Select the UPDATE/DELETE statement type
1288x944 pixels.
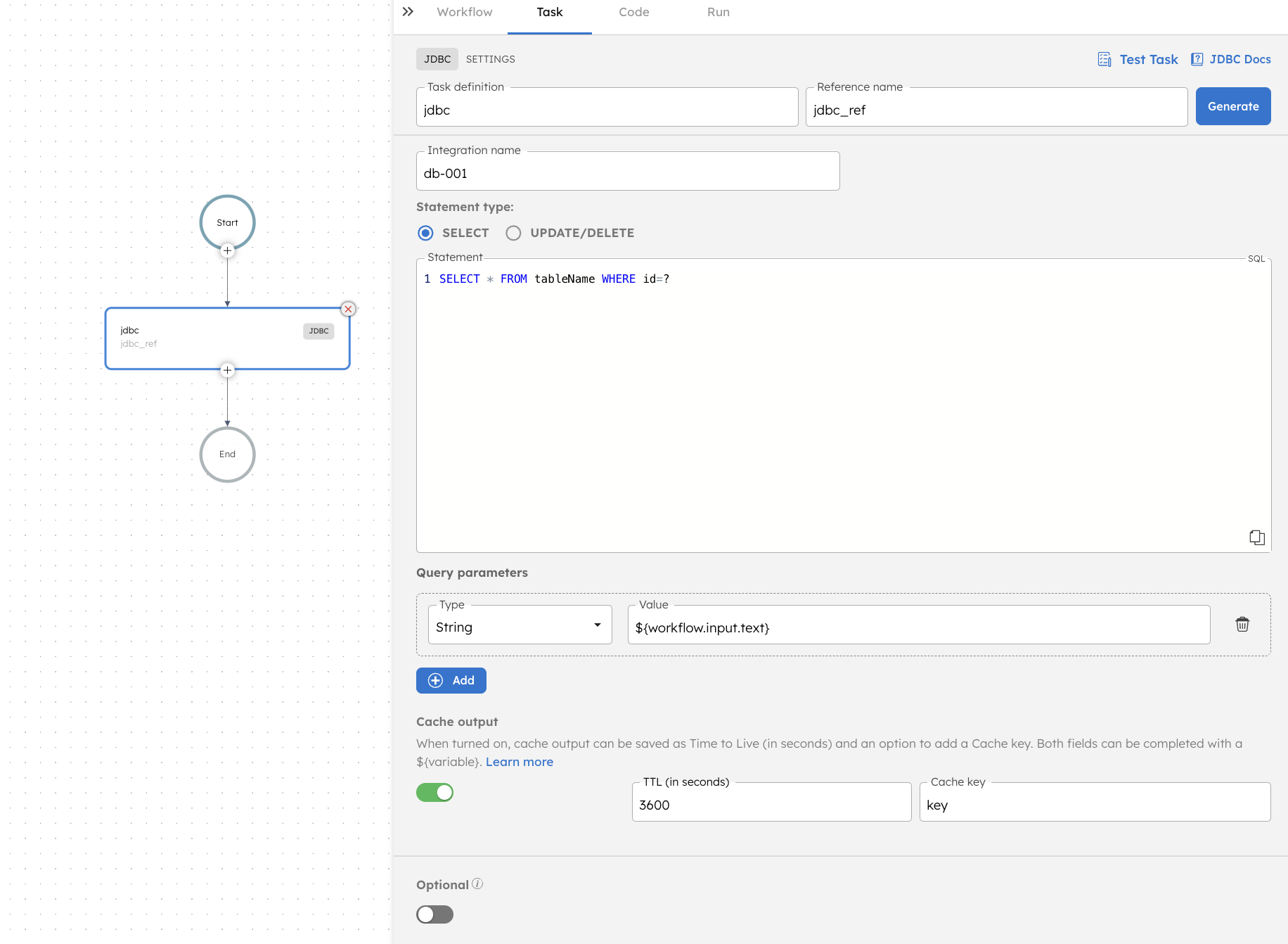(513, 233)
